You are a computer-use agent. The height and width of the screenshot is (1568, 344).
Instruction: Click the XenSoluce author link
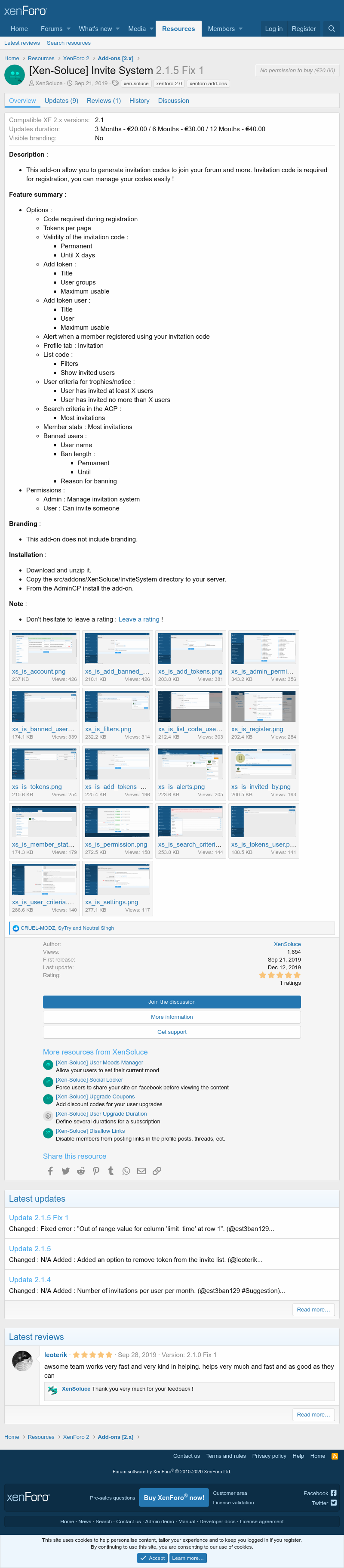[287, 944]
